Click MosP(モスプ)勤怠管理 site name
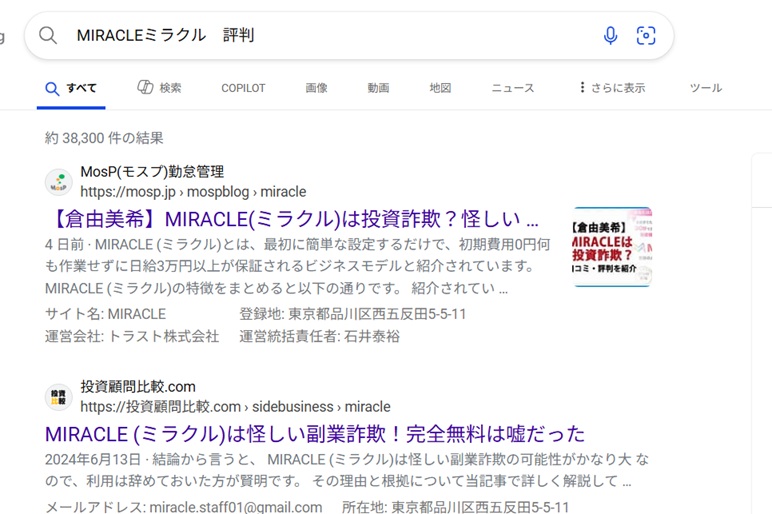The width and height of the screenshot is (772, 514). 152,172
